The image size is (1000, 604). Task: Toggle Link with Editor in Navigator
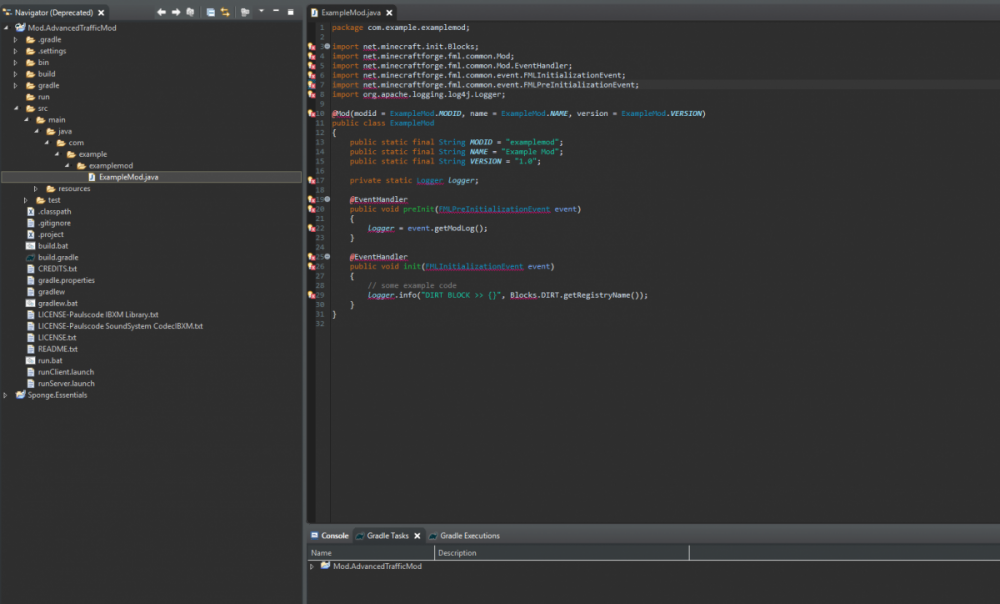225,12
